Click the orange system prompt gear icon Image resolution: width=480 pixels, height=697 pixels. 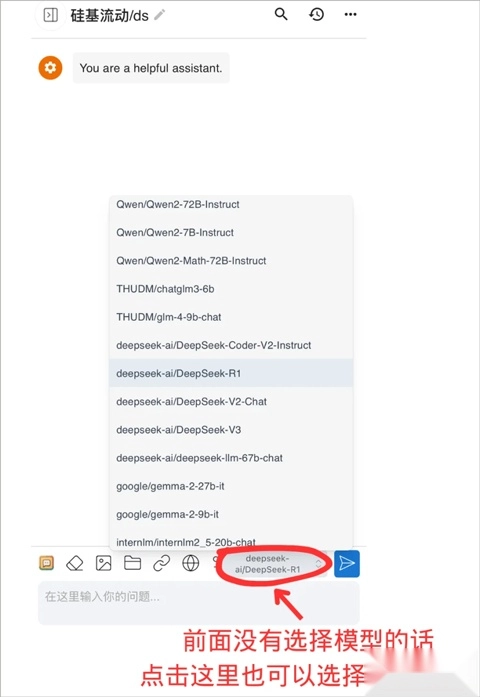(x=50, y=68)
